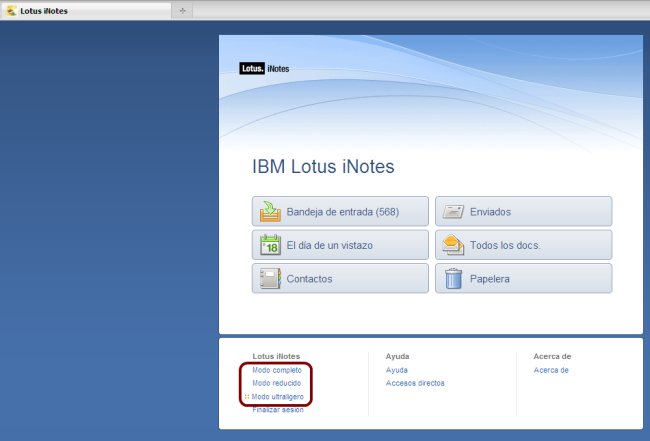The height and width of the screenshot is (441, 650).
Task: Open Accesos directos link
Action: pos(415,383)
